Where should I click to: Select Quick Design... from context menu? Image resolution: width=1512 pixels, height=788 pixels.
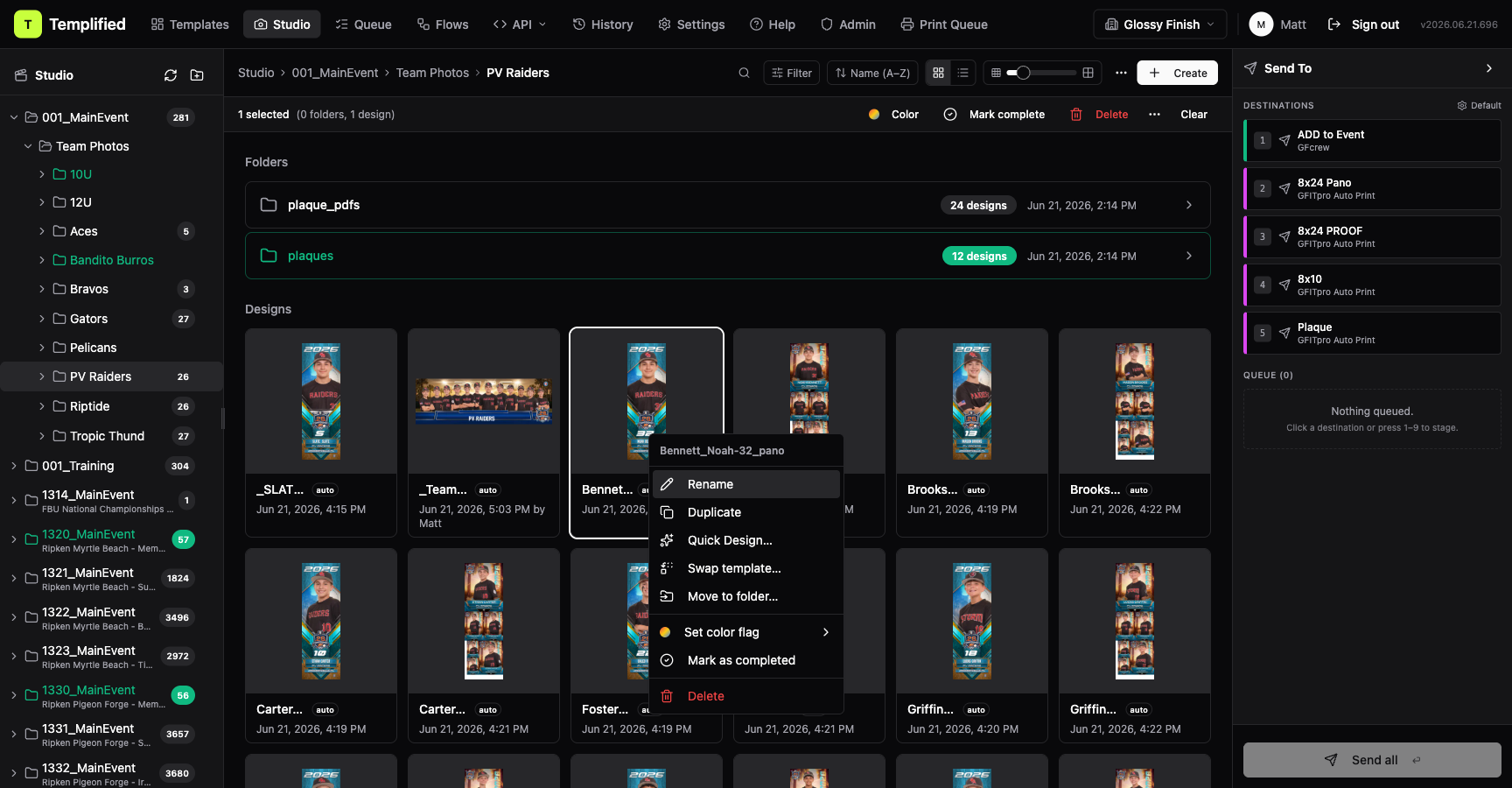tap(746, 540)
